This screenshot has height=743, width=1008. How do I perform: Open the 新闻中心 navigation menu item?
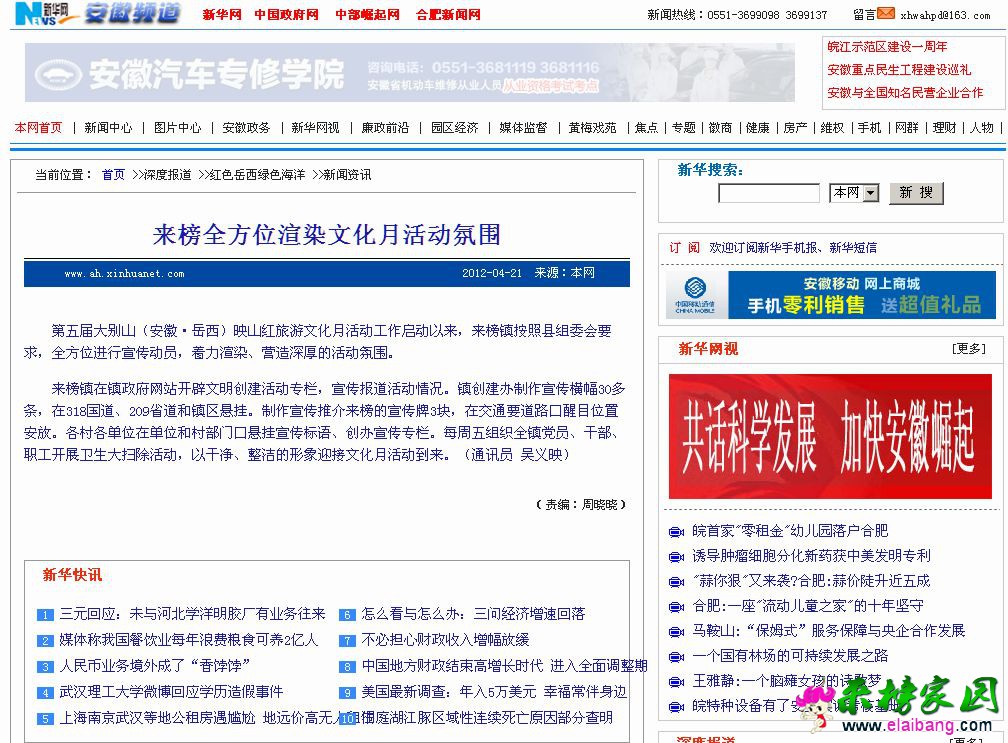point(108,128)
